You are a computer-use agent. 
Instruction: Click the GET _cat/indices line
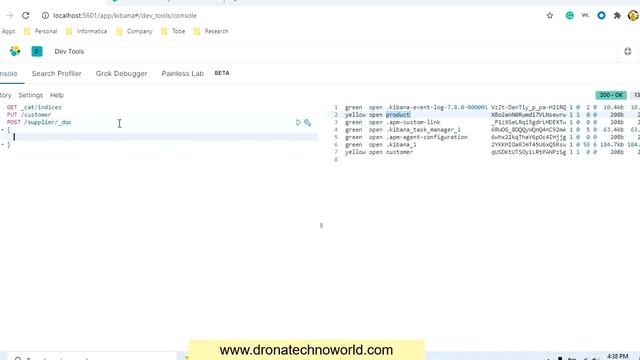tap(34, 107)
